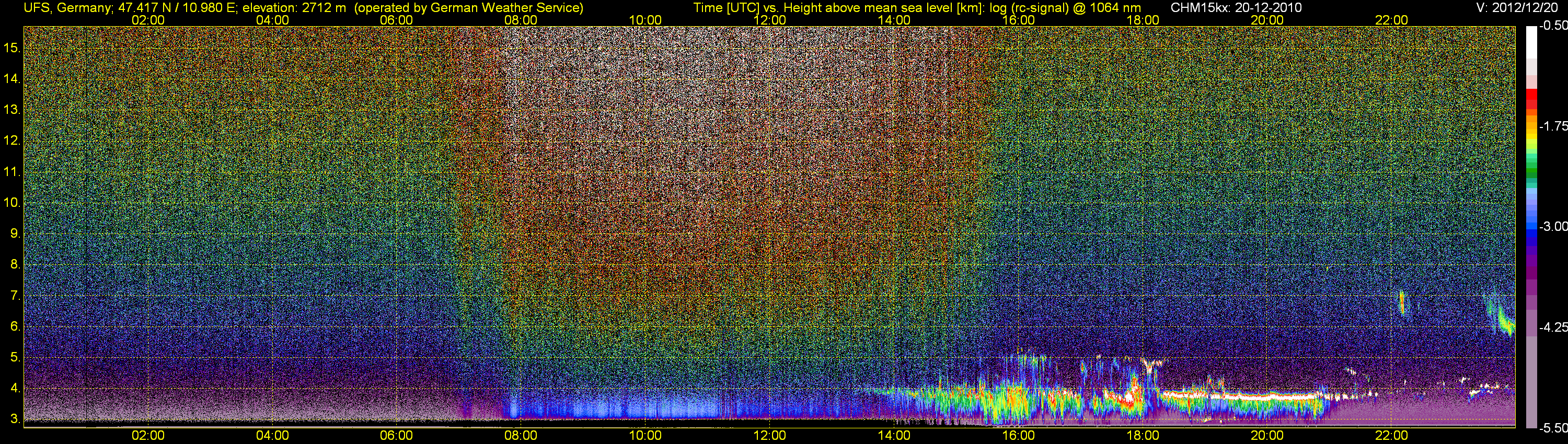Click the bright blue segment of the color scale
The width and height of the screenshot is (1568, 444).
pos(1531,226)
